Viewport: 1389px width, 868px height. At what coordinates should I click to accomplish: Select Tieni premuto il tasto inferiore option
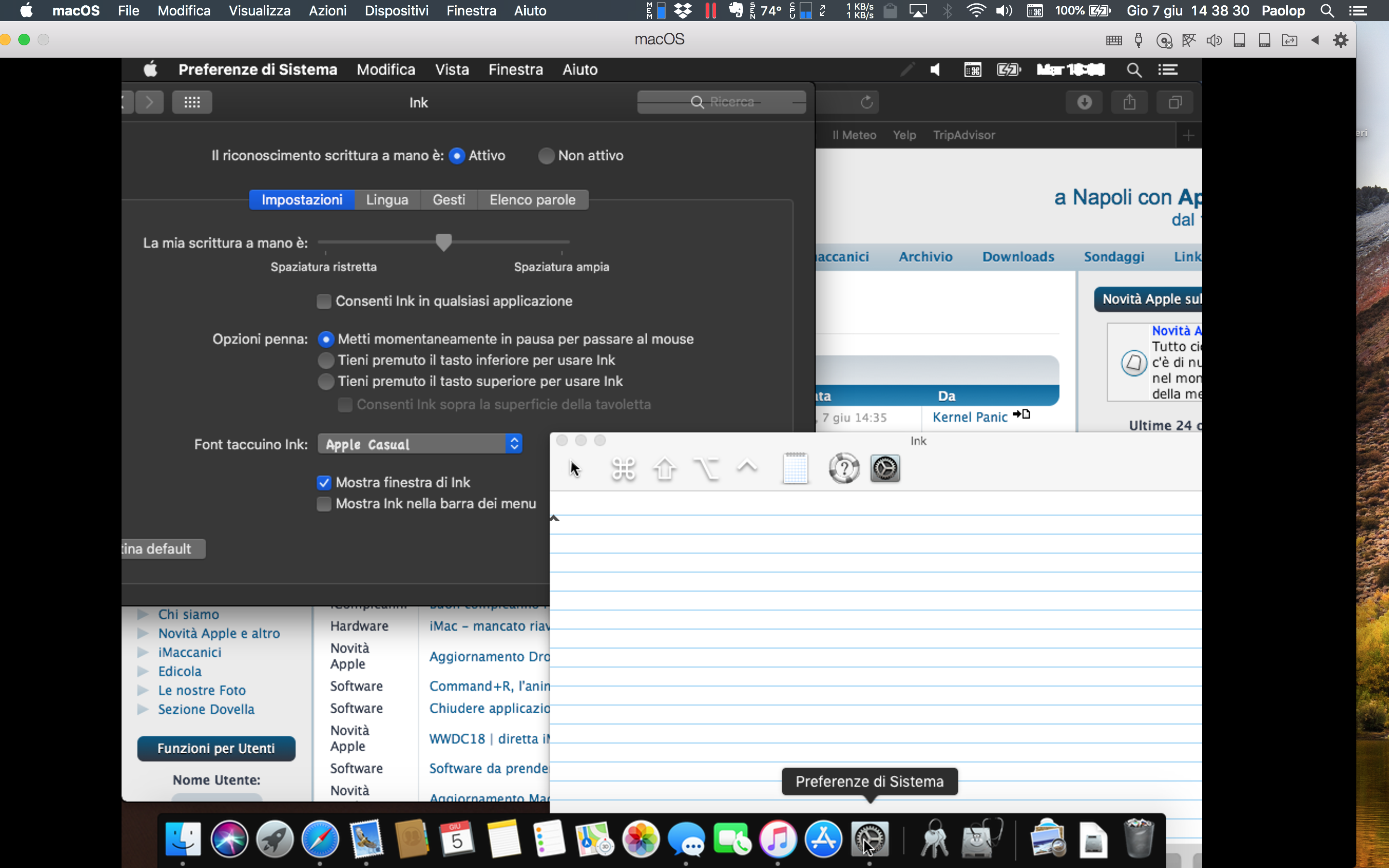326,361
